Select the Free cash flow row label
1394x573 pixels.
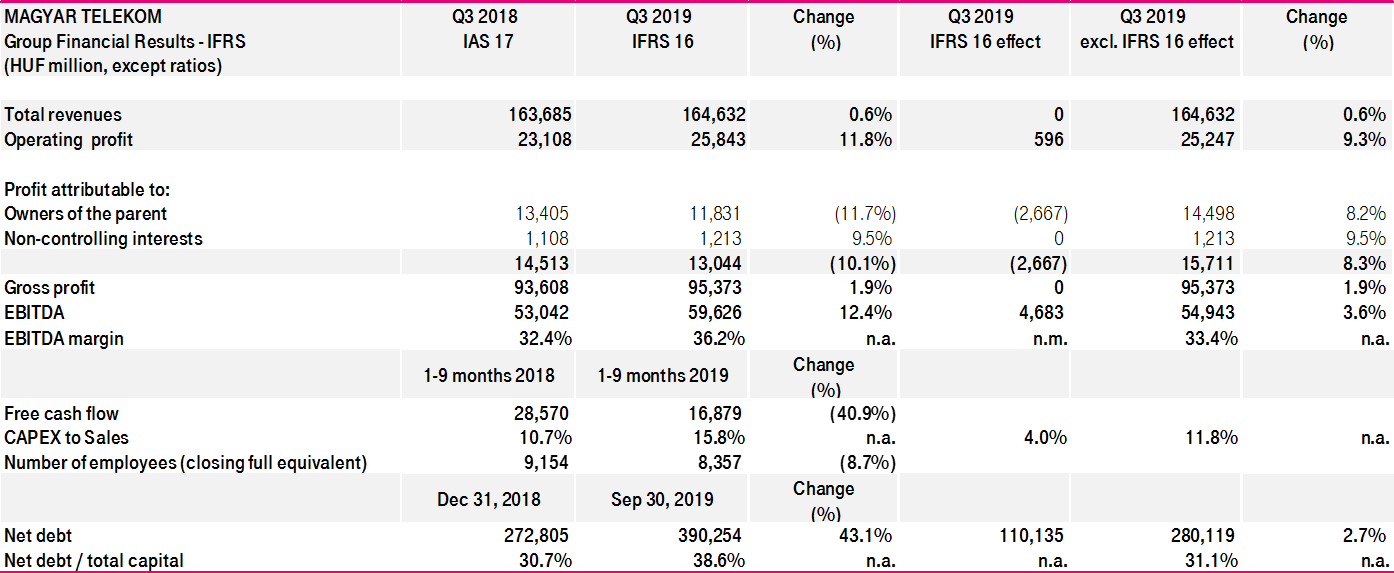[62, 413]
